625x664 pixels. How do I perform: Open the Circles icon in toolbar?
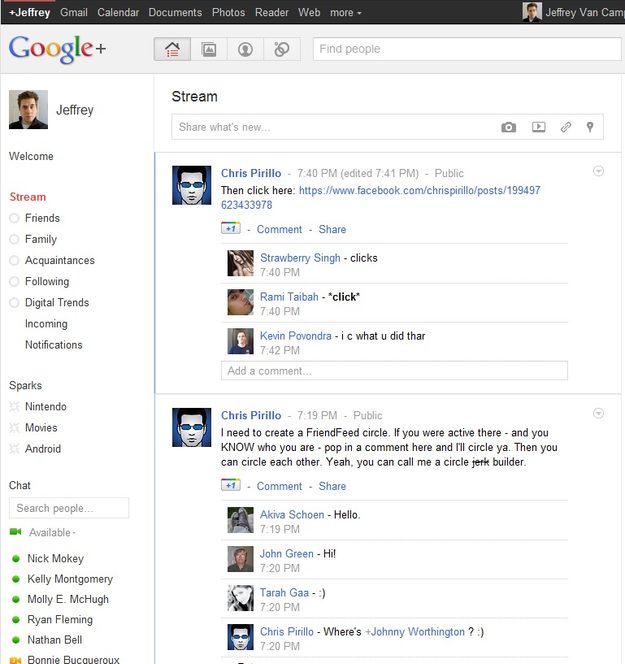pos(282,49)
